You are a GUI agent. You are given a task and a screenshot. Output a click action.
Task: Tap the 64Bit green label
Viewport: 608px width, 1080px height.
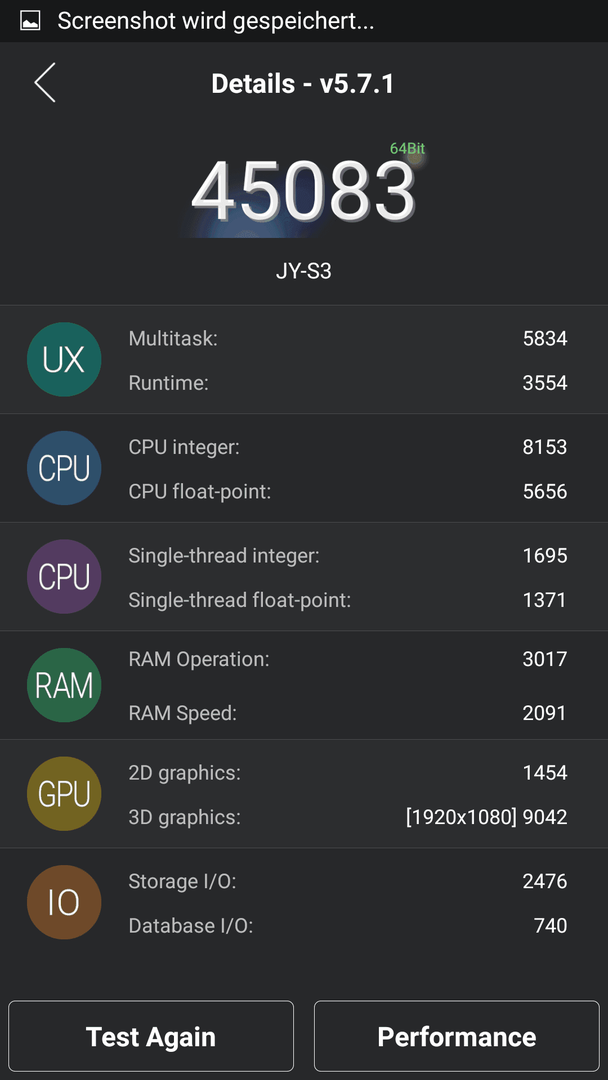[x=407, y=148]
